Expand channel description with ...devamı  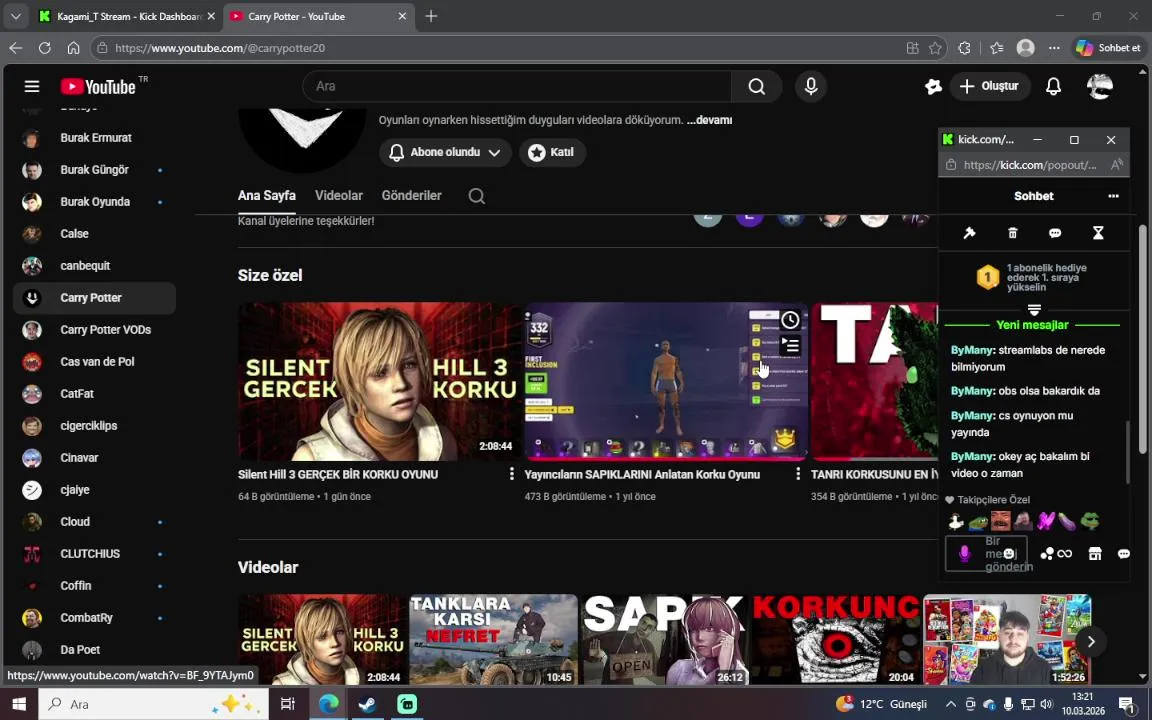[709, 120]
